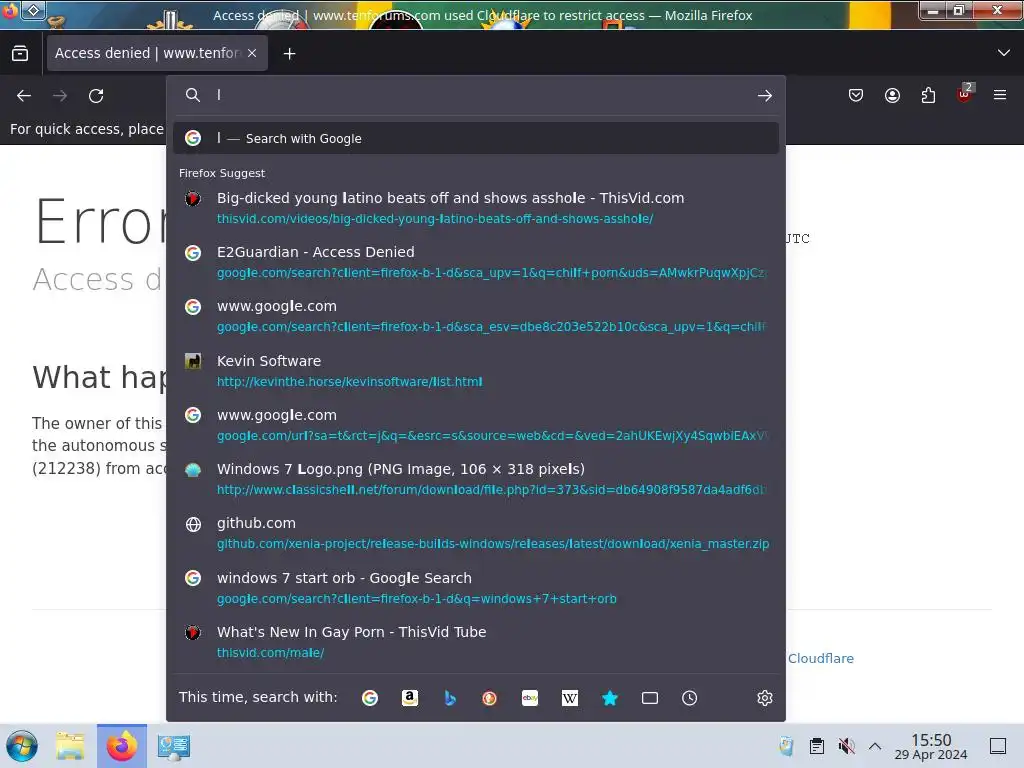Open the Firefox hamburger application menu
The image size is (1024, 768).
(1000, 95)
